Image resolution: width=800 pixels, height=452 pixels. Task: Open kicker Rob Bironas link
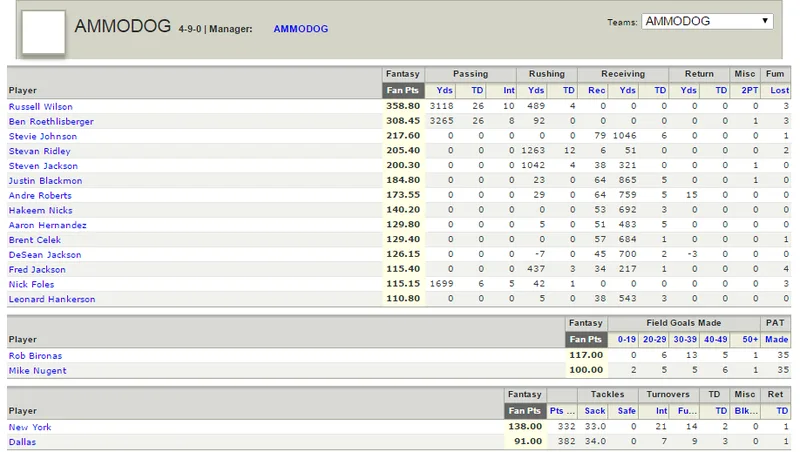(35, 356)
